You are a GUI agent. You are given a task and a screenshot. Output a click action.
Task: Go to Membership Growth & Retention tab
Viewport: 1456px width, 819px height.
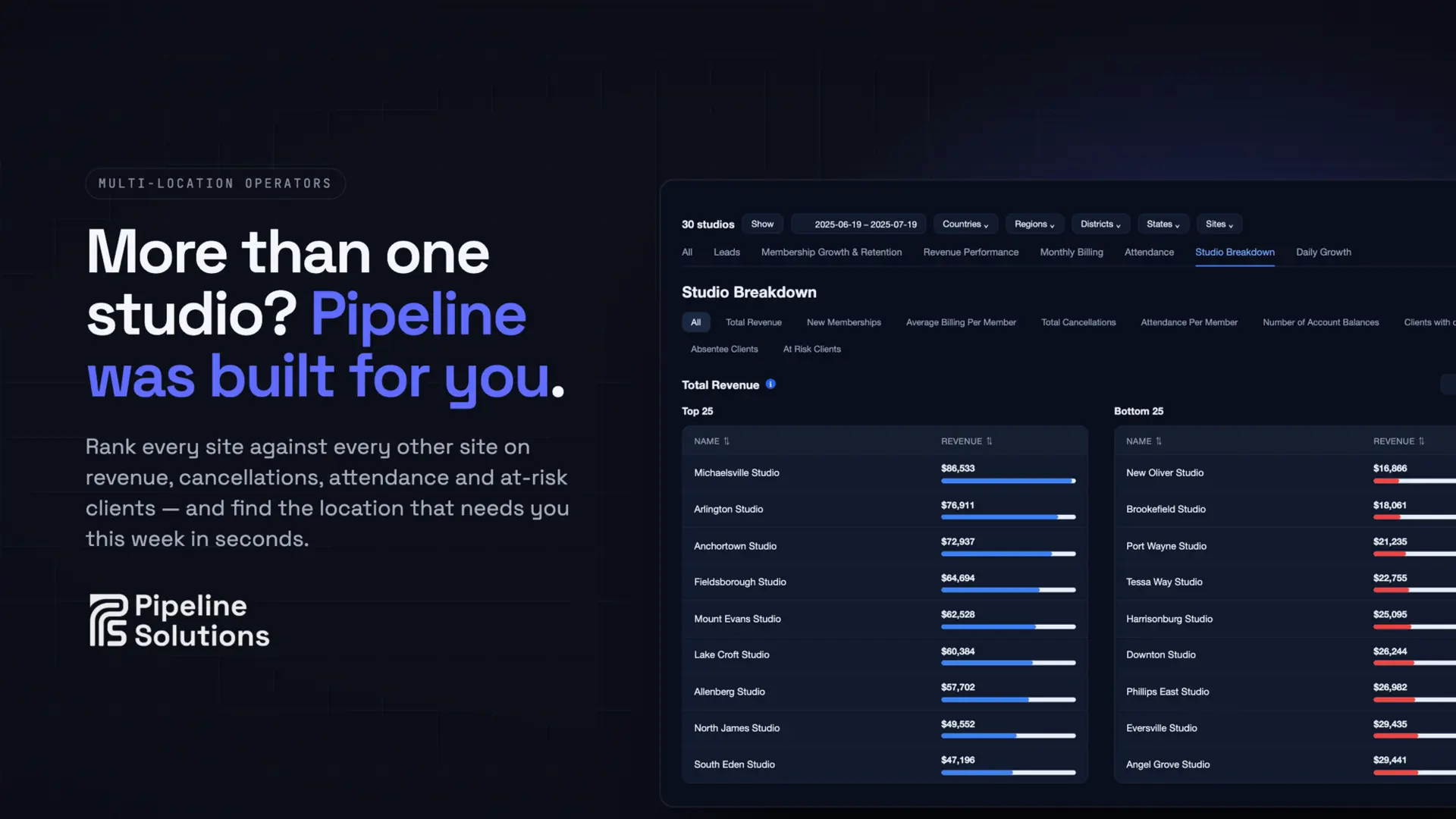pyautogui.click(x=831, y=253)
